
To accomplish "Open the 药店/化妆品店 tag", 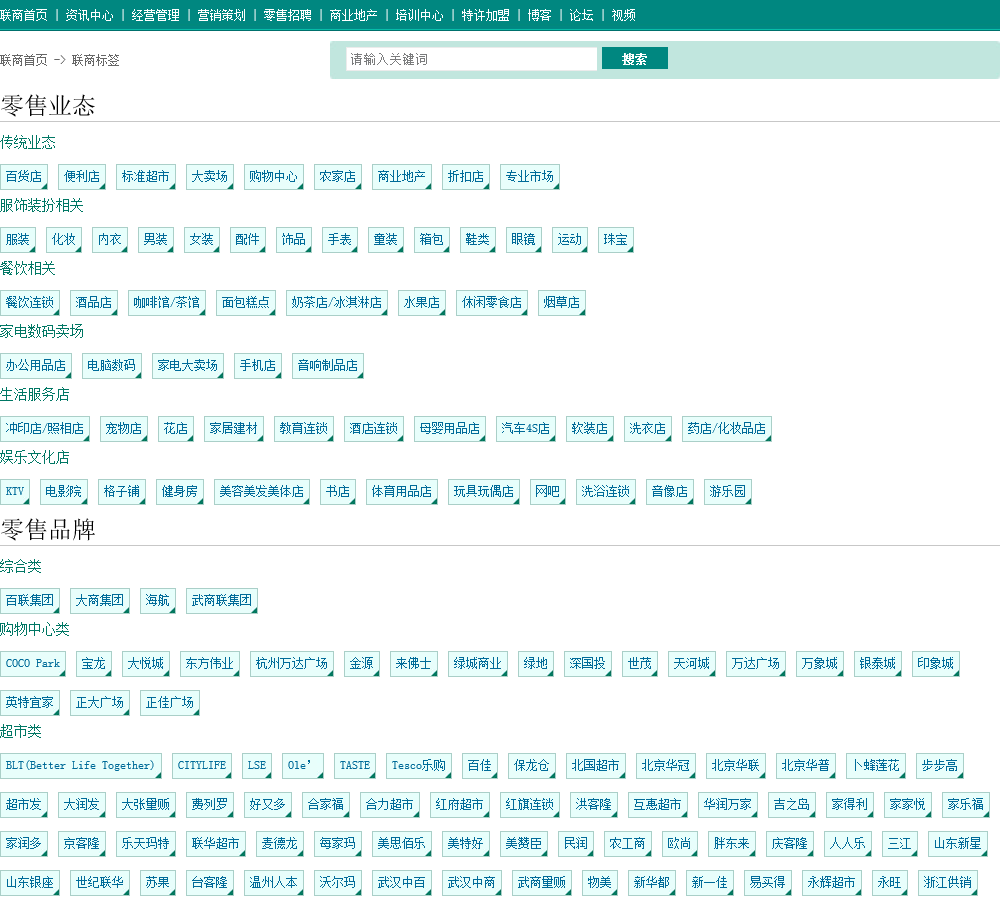I will tap(726, 429).
